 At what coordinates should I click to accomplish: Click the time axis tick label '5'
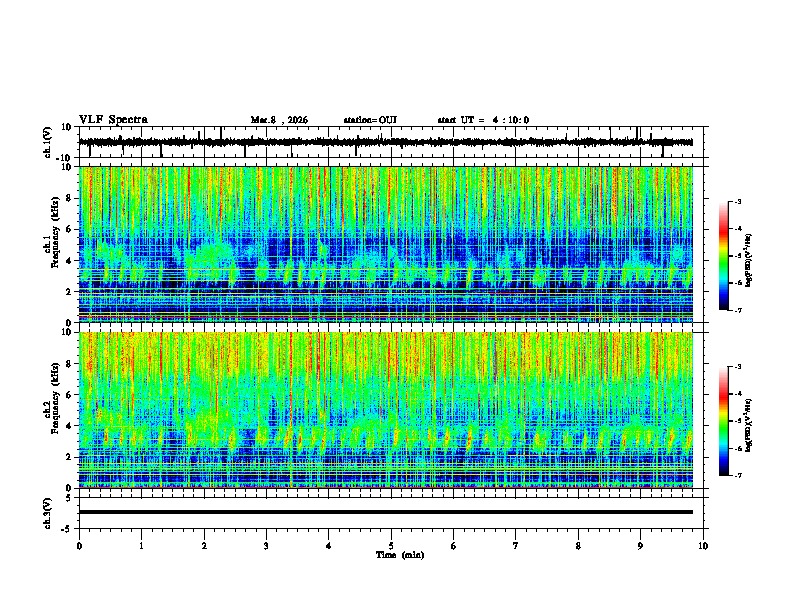pos(391,546)
